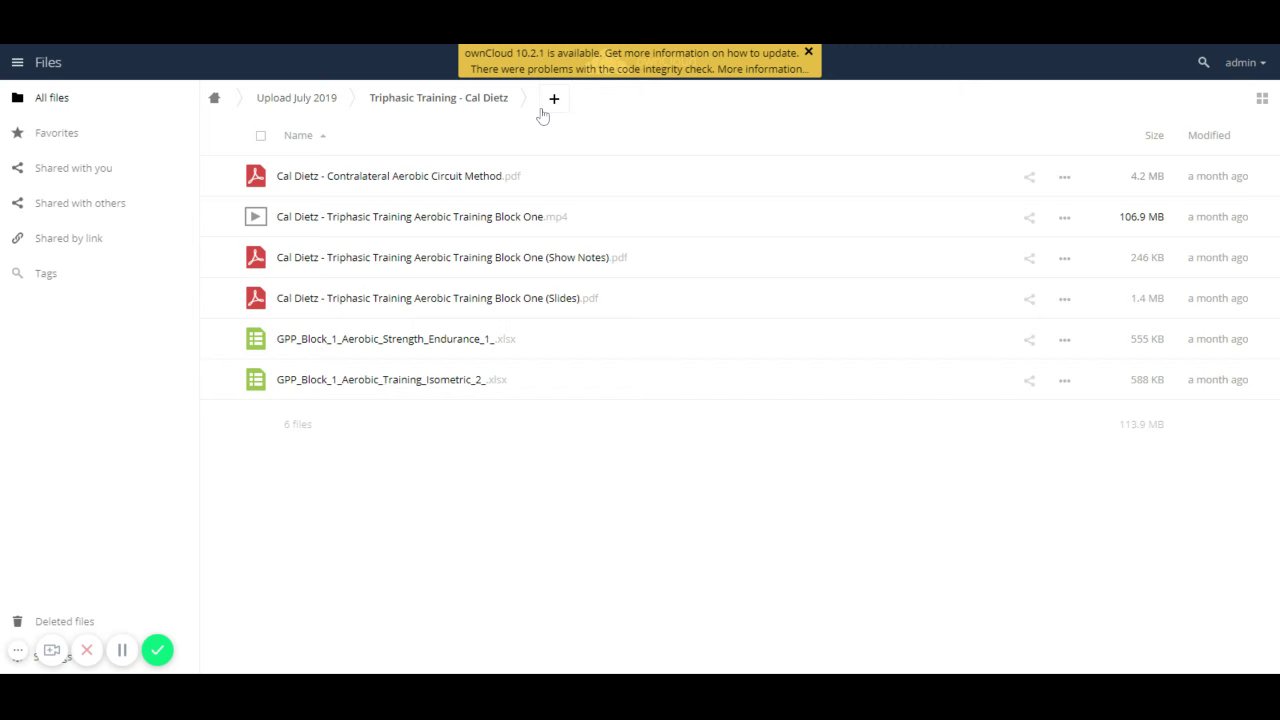1280x720 pixels.
Task: Click the Shared by link chain icon
Action: [17, 238]
